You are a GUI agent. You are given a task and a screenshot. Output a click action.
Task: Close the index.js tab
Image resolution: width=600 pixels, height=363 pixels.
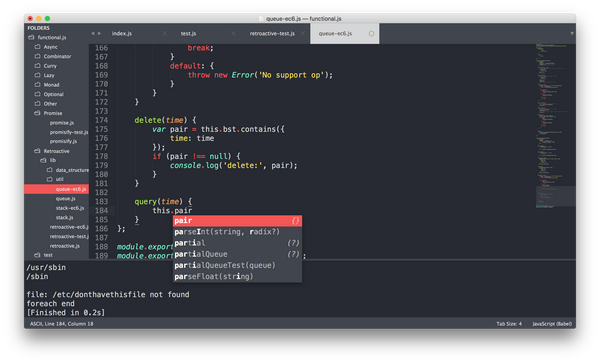tap(165, 34)
